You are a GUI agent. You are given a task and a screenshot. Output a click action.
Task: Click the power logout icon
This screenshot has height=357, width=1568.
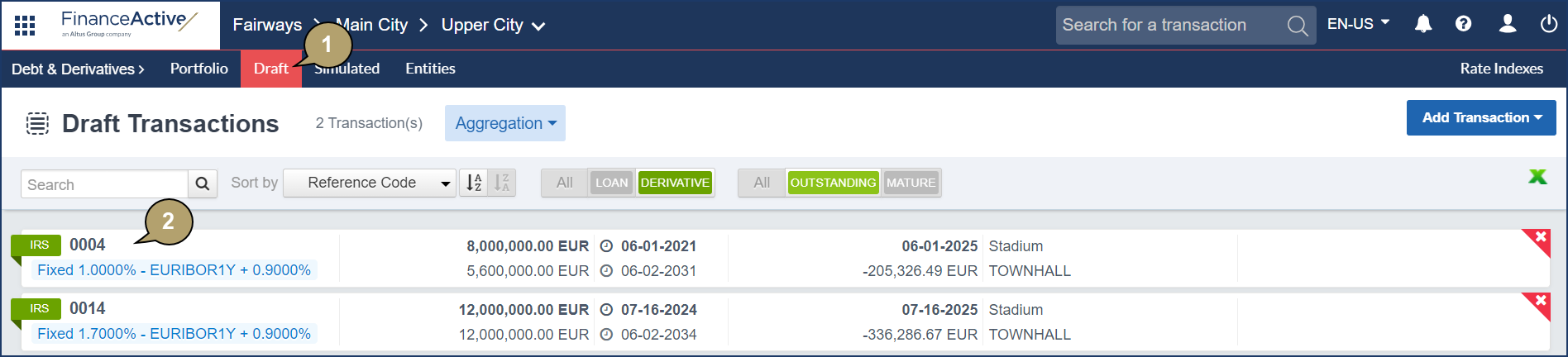(x=1548, y=24)
